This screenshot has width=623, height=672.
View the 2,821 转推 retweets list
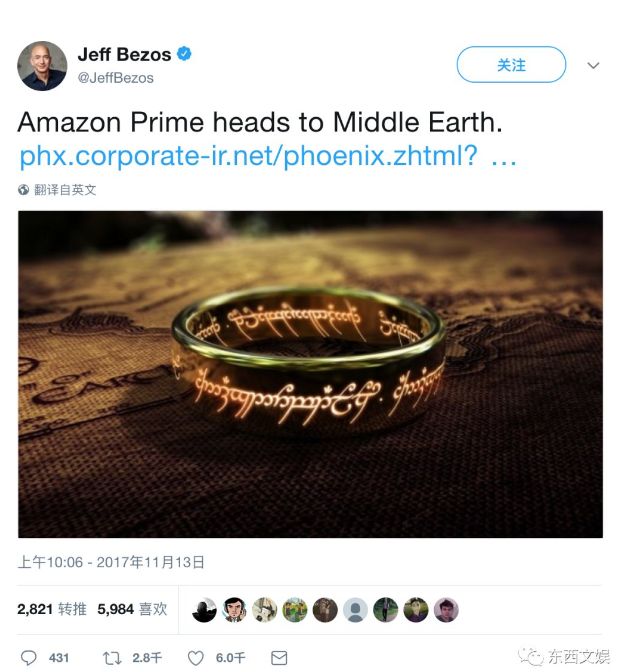[52, 608]
